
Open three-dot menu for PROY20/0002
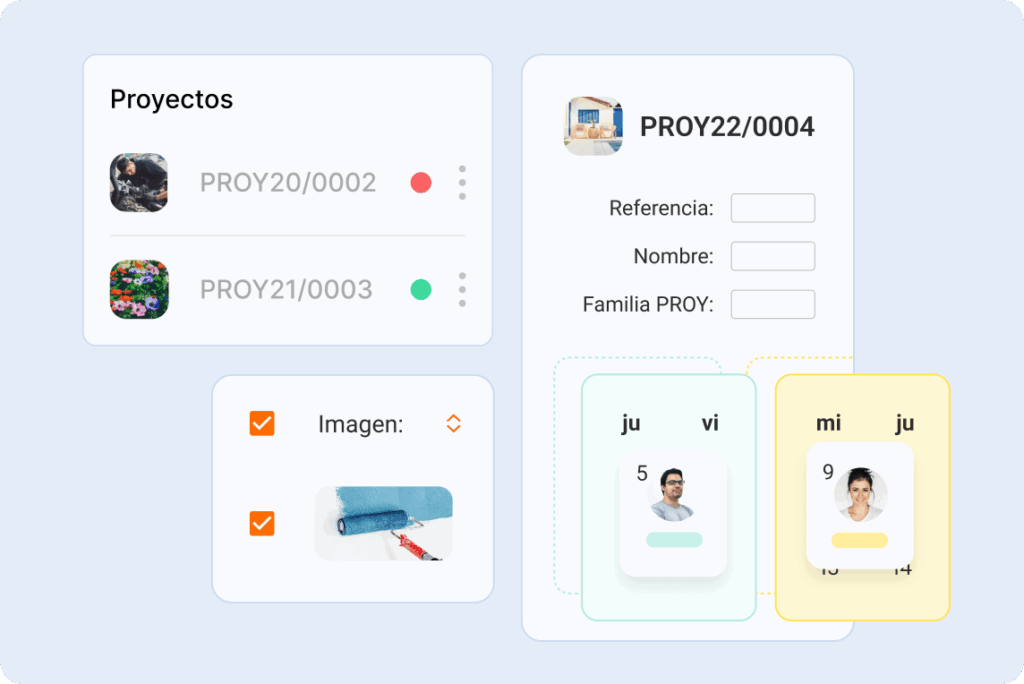coord(462,183)
